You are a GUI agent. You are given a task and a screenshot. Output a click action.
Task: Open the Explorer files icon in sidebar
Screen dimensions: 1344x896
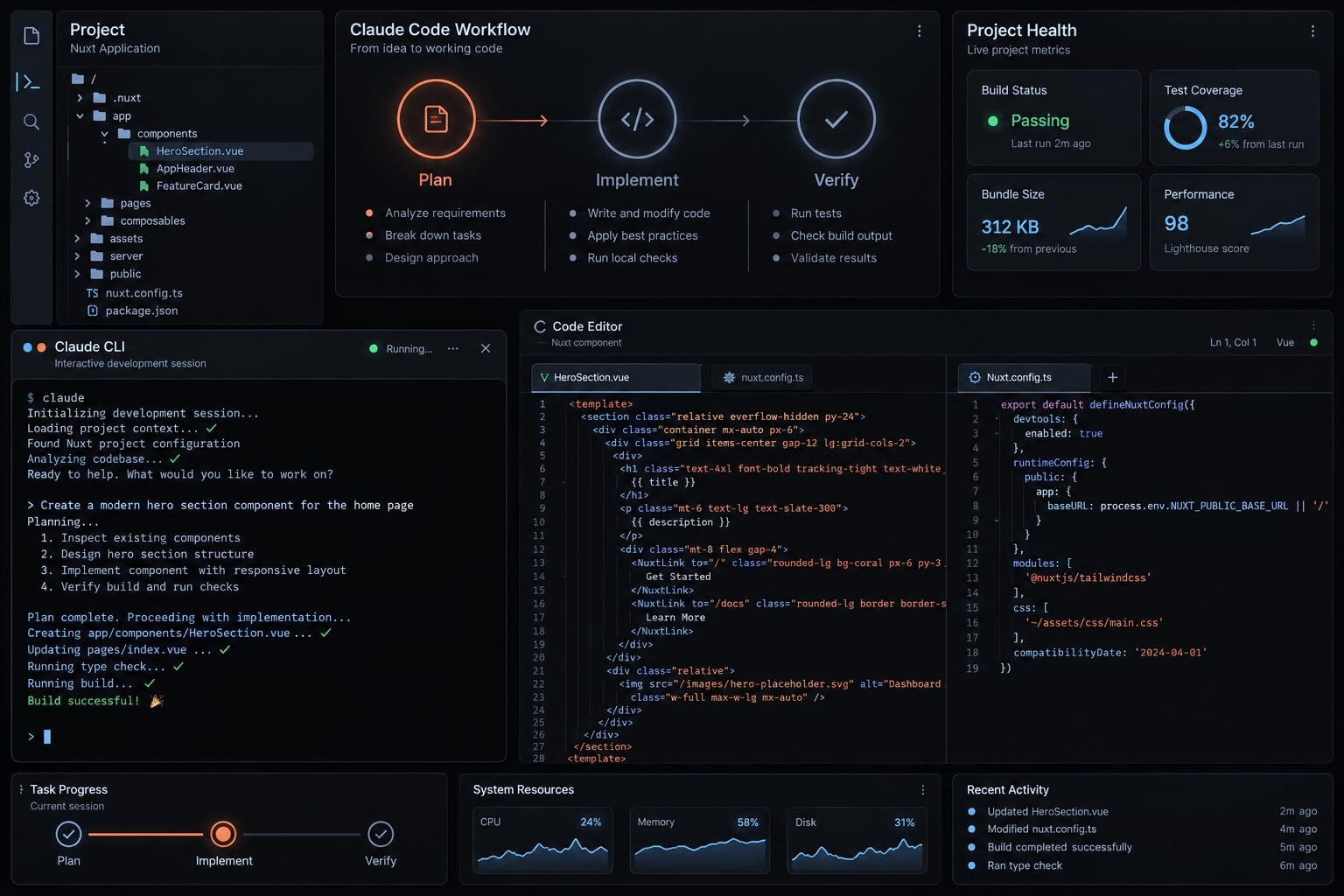pos(31,36)
